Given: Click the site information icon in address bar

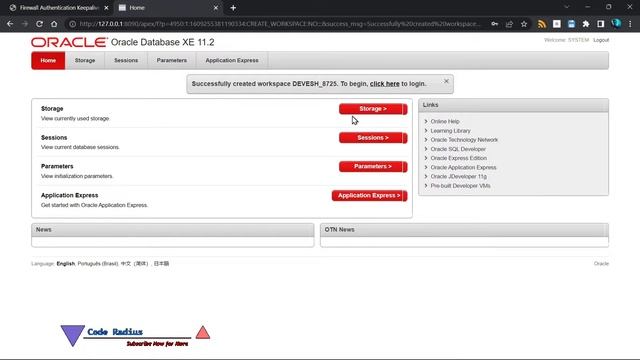Looking at the screenshot, I should tap(72, 24).
